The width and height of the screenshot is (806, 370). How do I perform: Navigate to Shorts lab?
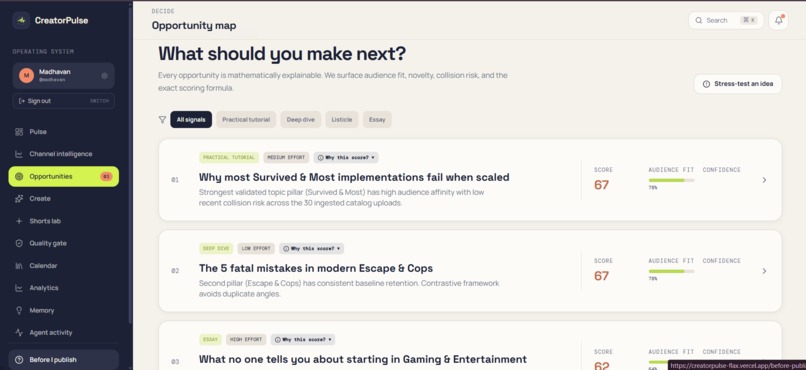tap(64, 221)
